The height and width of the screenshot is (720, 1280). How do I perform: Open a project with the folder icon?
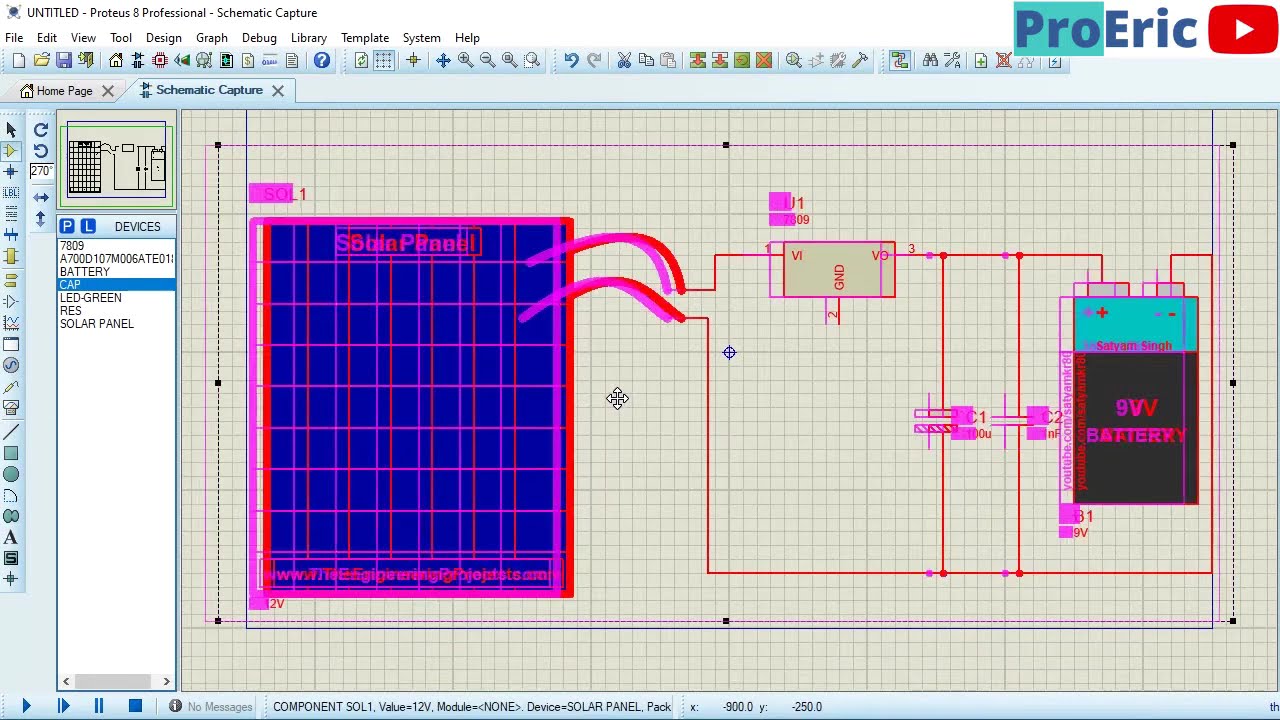point(41,61)
